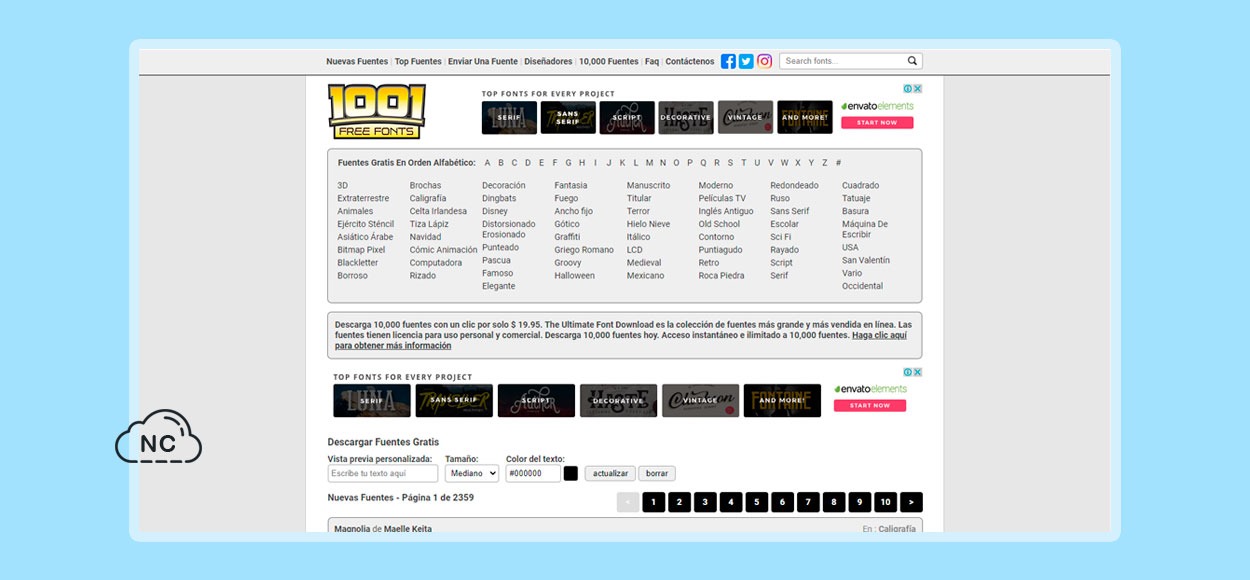This screenshot has height=580, width=1250.
Task: Open Top Fuentes menu item
Action: pyautogui.click(x=418, y=62)
